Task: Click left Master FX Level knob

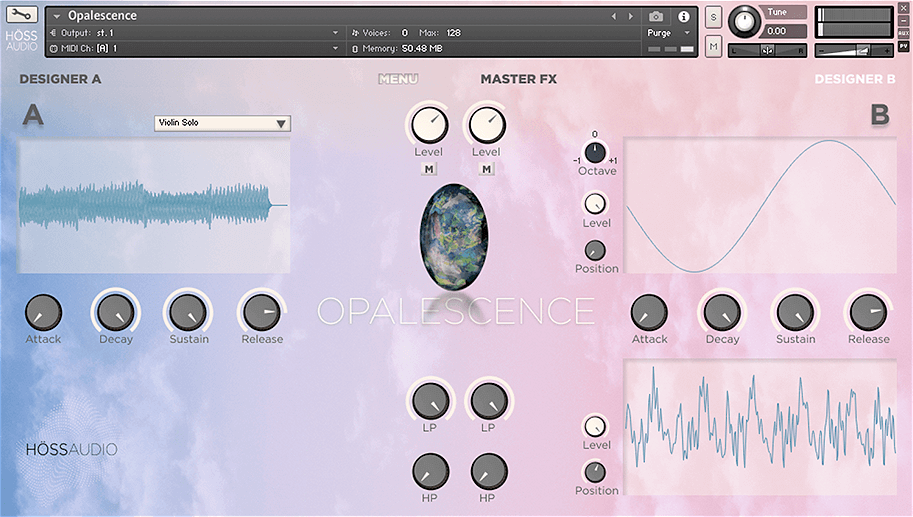Action: point(429,125)
